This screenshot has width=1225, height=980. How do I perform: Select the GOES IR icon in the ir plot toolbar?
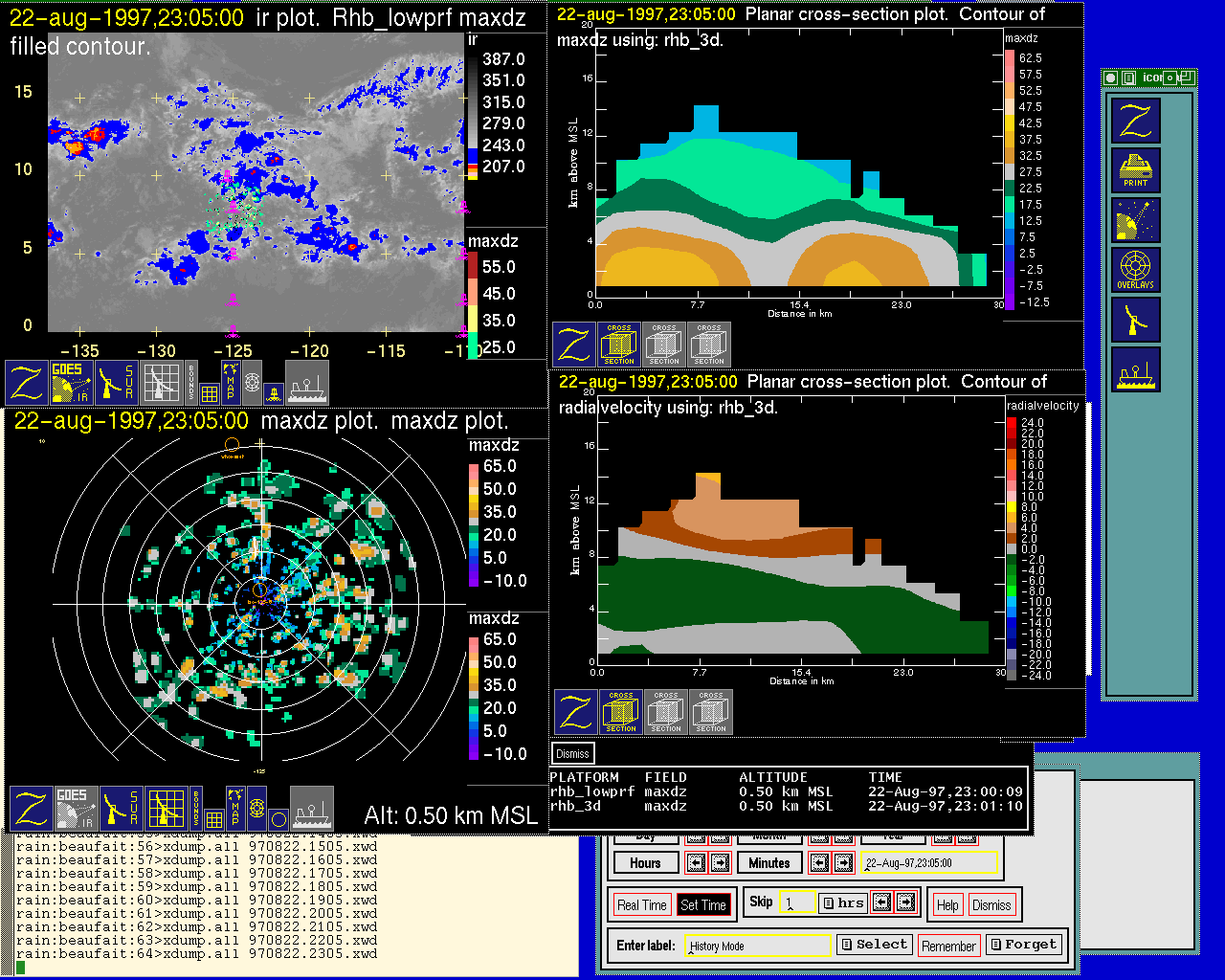click(x=72, y=382)
